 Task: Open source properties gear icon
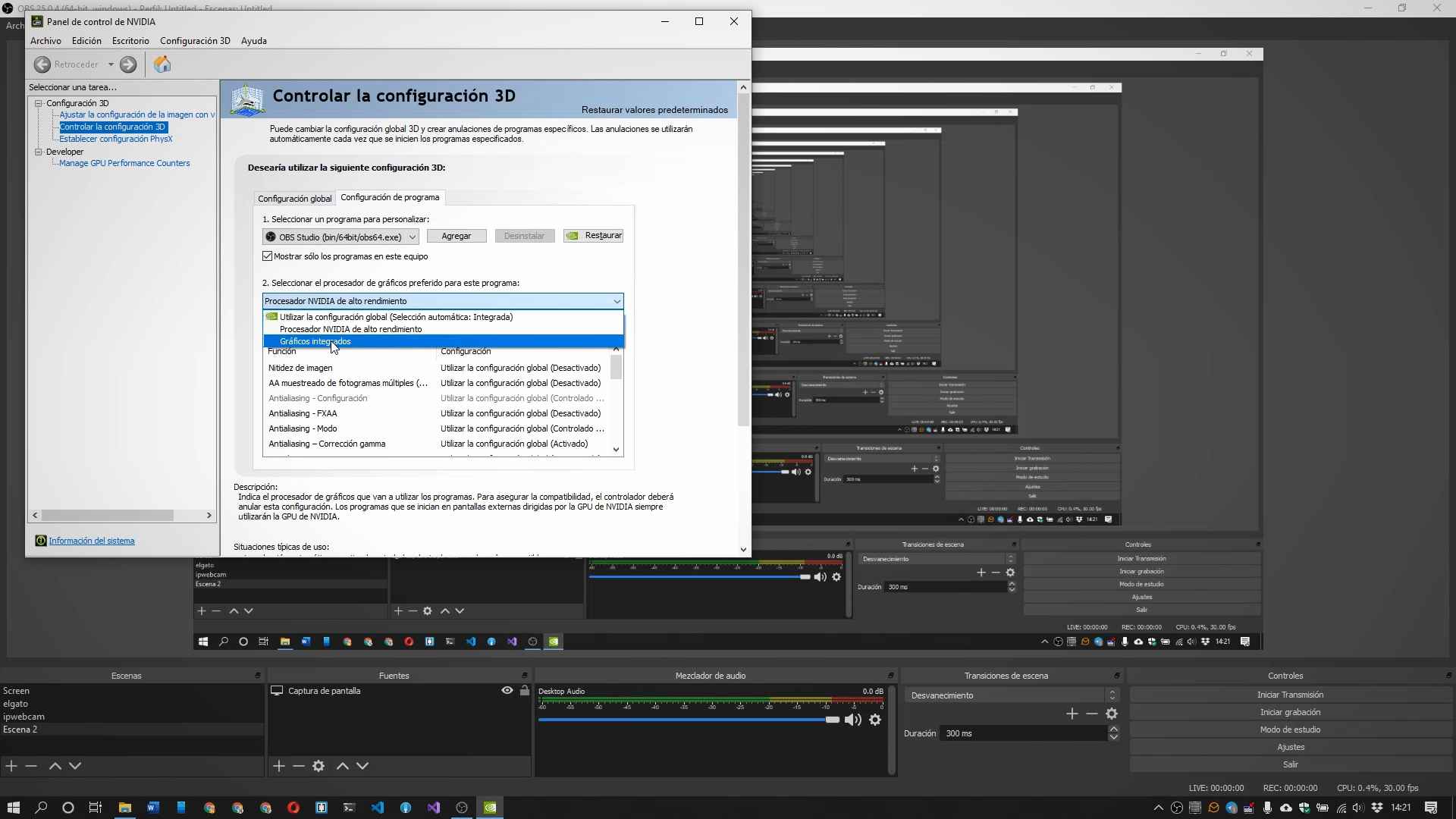(318, 766)
